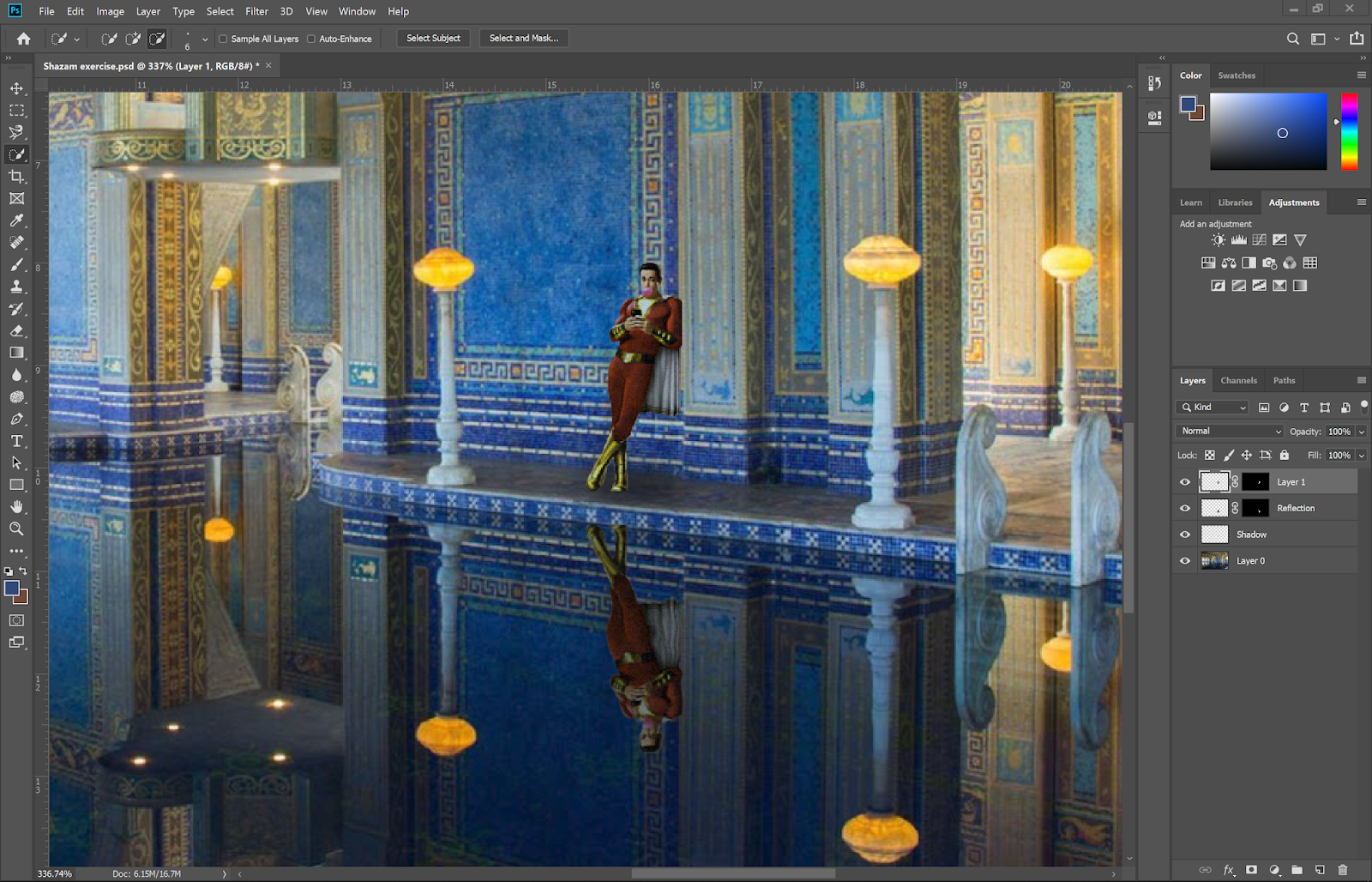Screen dimensions: 1372x882
Task: Select the Eraser tool
Action: pyautogui.click(x=16, y=330)
